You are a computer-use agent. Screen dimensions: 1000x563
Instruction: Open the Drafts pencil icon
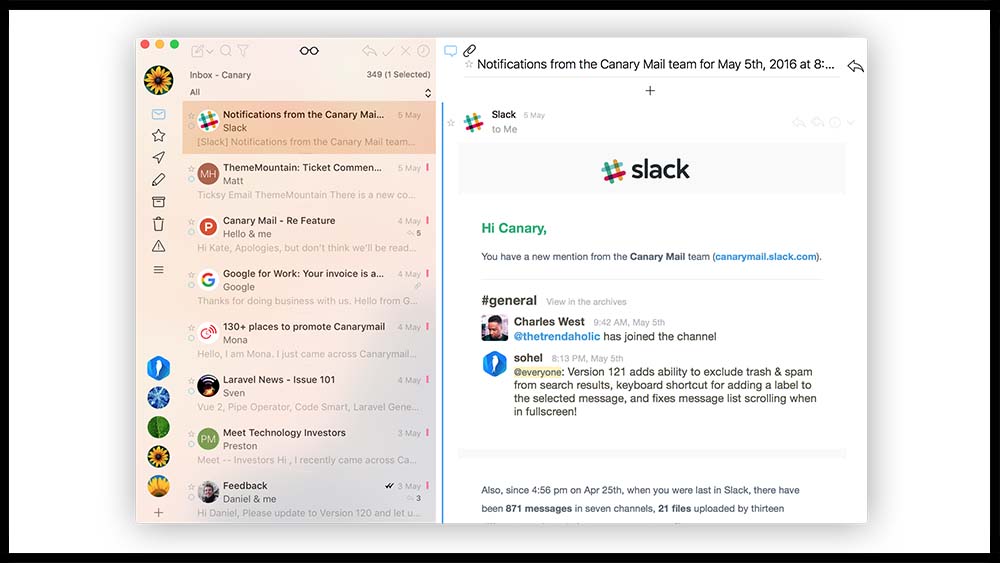click(158, 180)
